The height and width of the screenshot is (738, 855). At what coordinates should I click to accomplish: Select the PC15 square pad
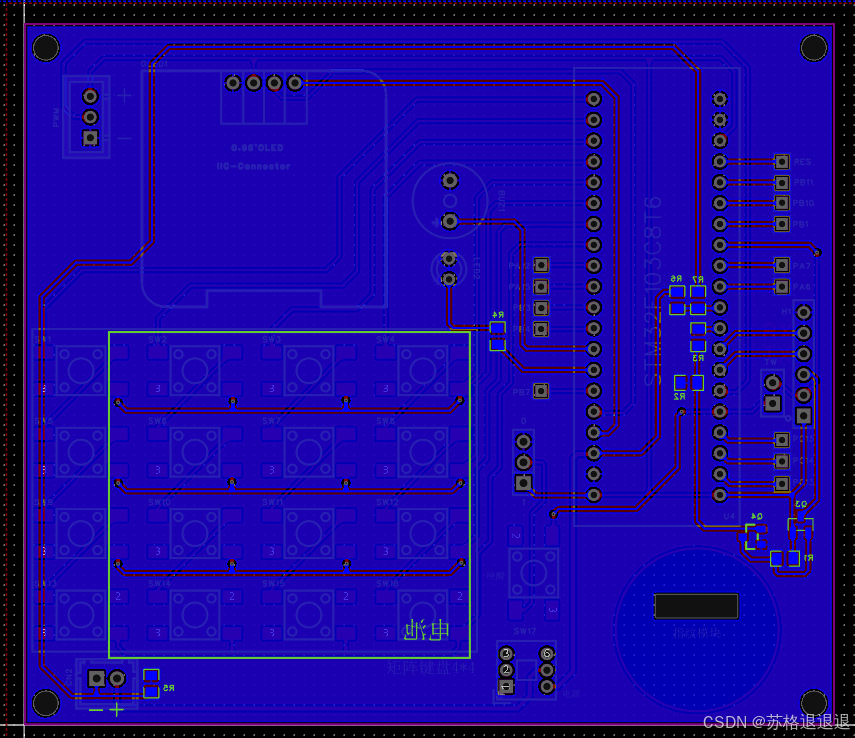[782, 440]
